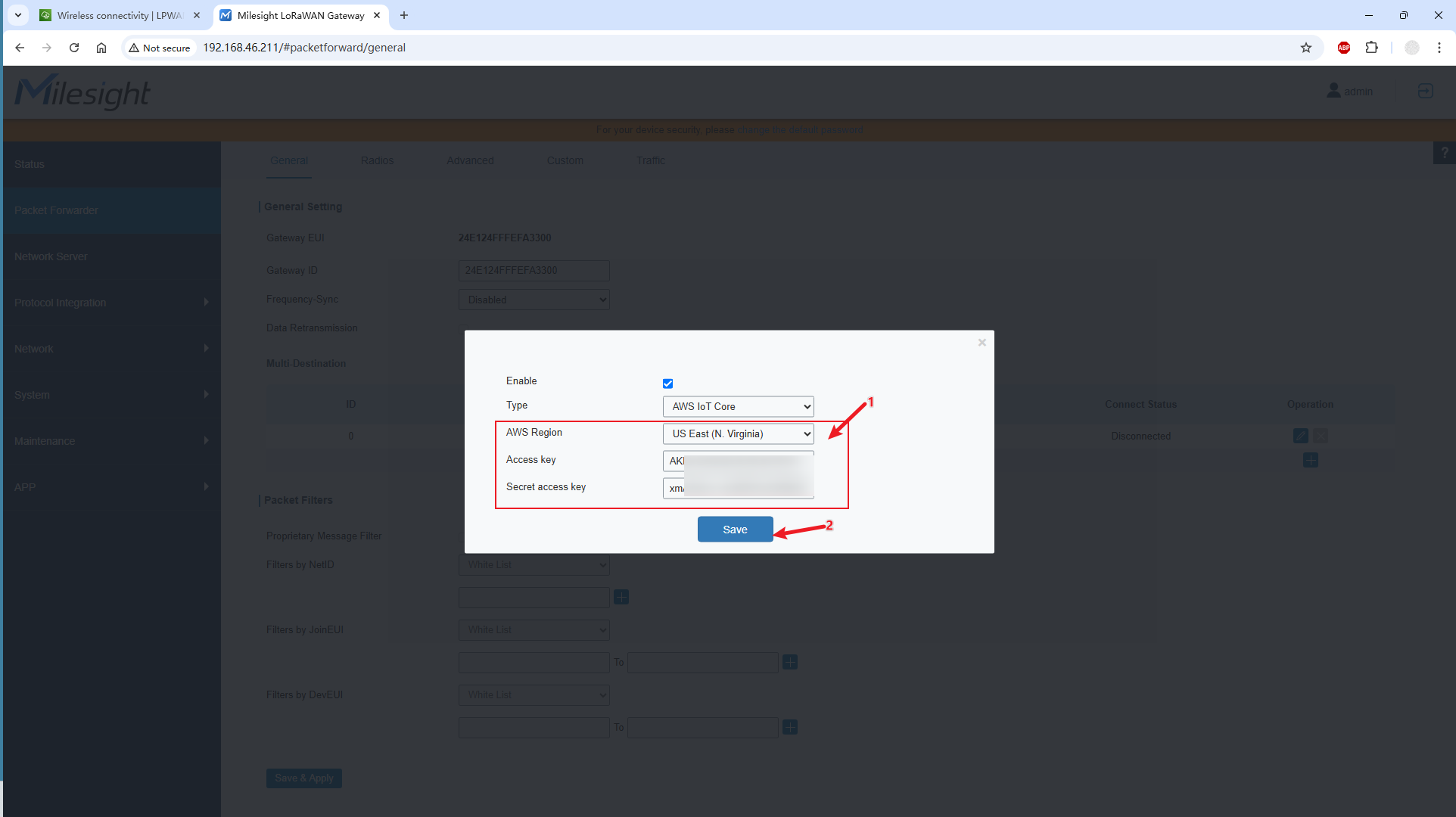Switch to Wireless connectivity LPWAN tab
Image resolution: width=1456 pixels, height=817 pixels.
[117, 15]
